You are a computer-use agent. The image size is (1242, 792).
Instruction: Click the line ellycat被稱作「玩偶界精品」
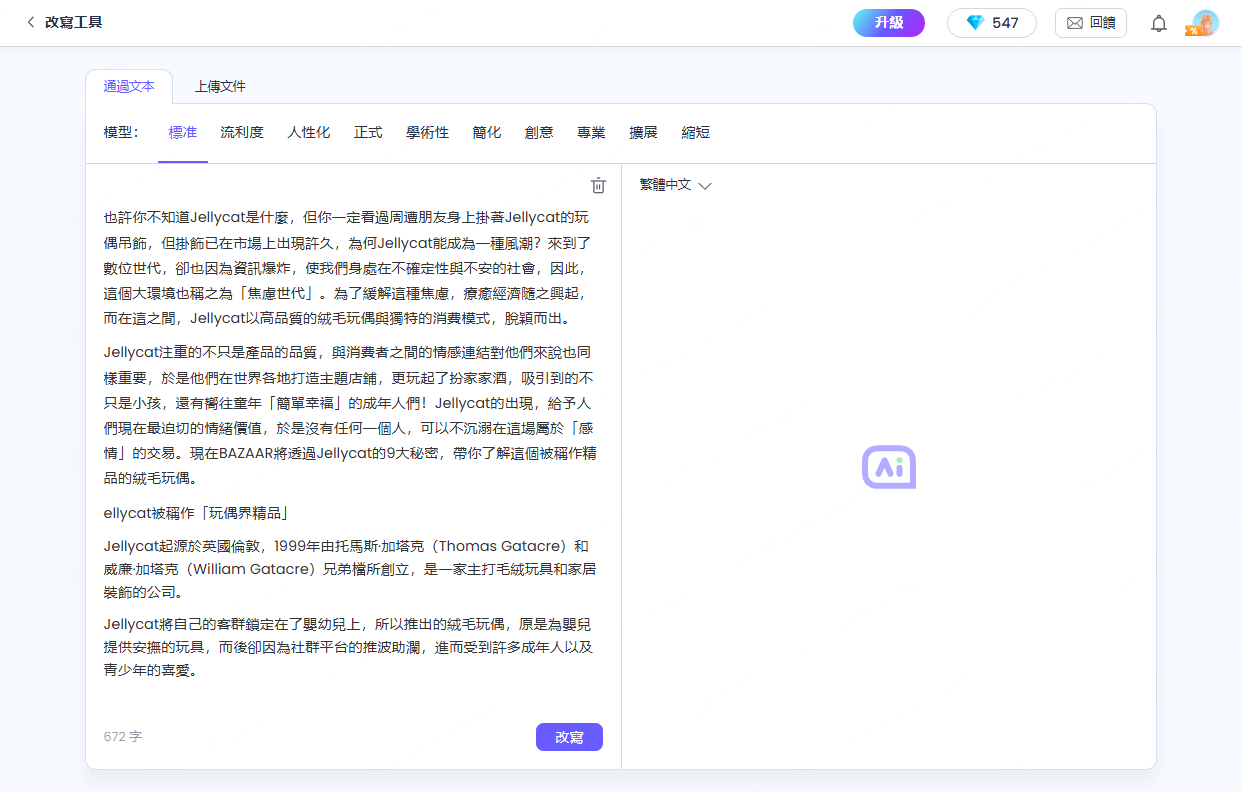click(197, 514)
